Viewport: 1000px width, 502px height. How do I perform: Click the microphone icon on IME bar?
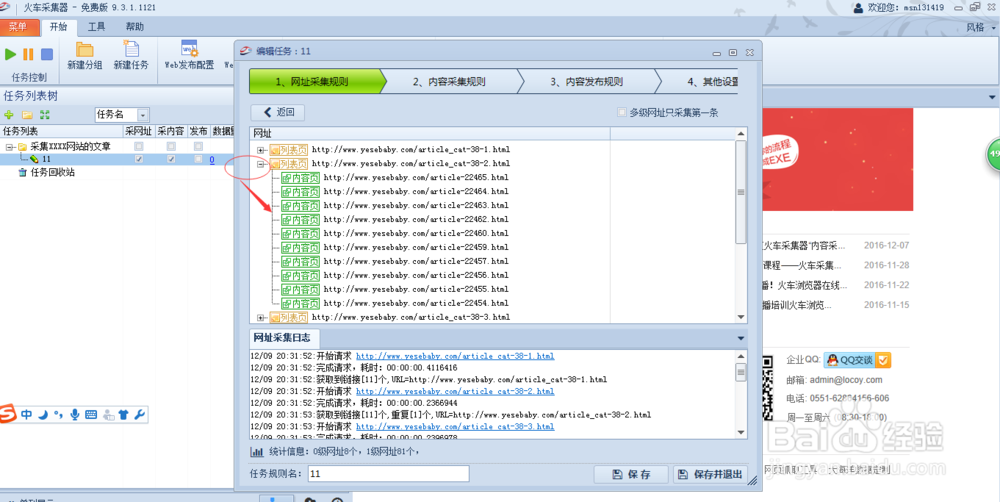point(75,415)
